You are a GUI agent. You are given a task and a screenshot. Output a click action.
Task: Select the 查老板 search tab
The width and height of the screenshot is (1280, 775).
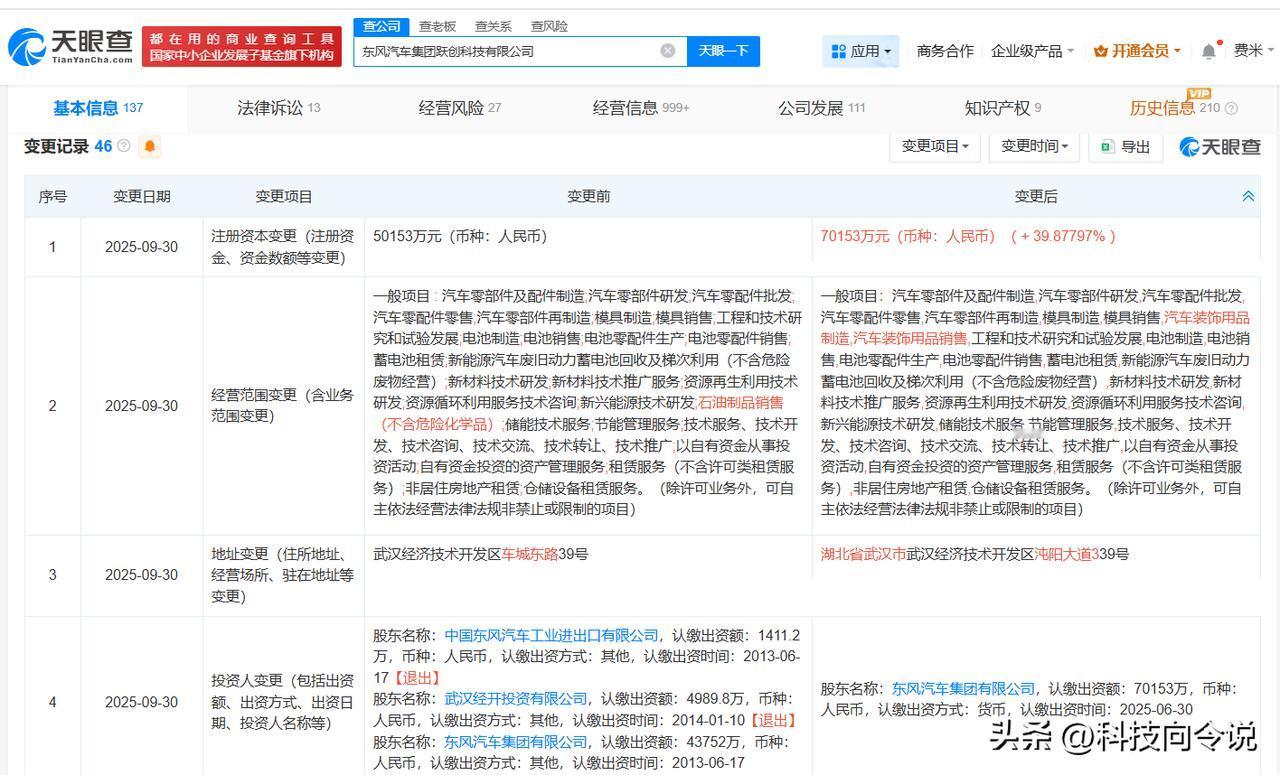pos(437,26)
